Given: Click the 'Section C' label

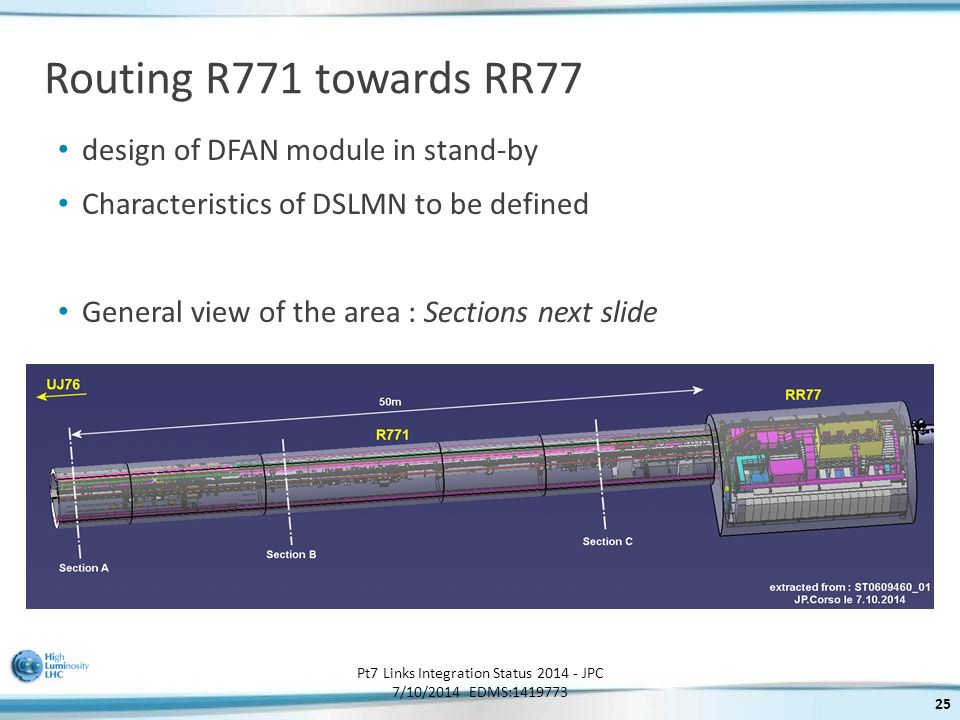Looking at the screenshot, I should point(607,541).
